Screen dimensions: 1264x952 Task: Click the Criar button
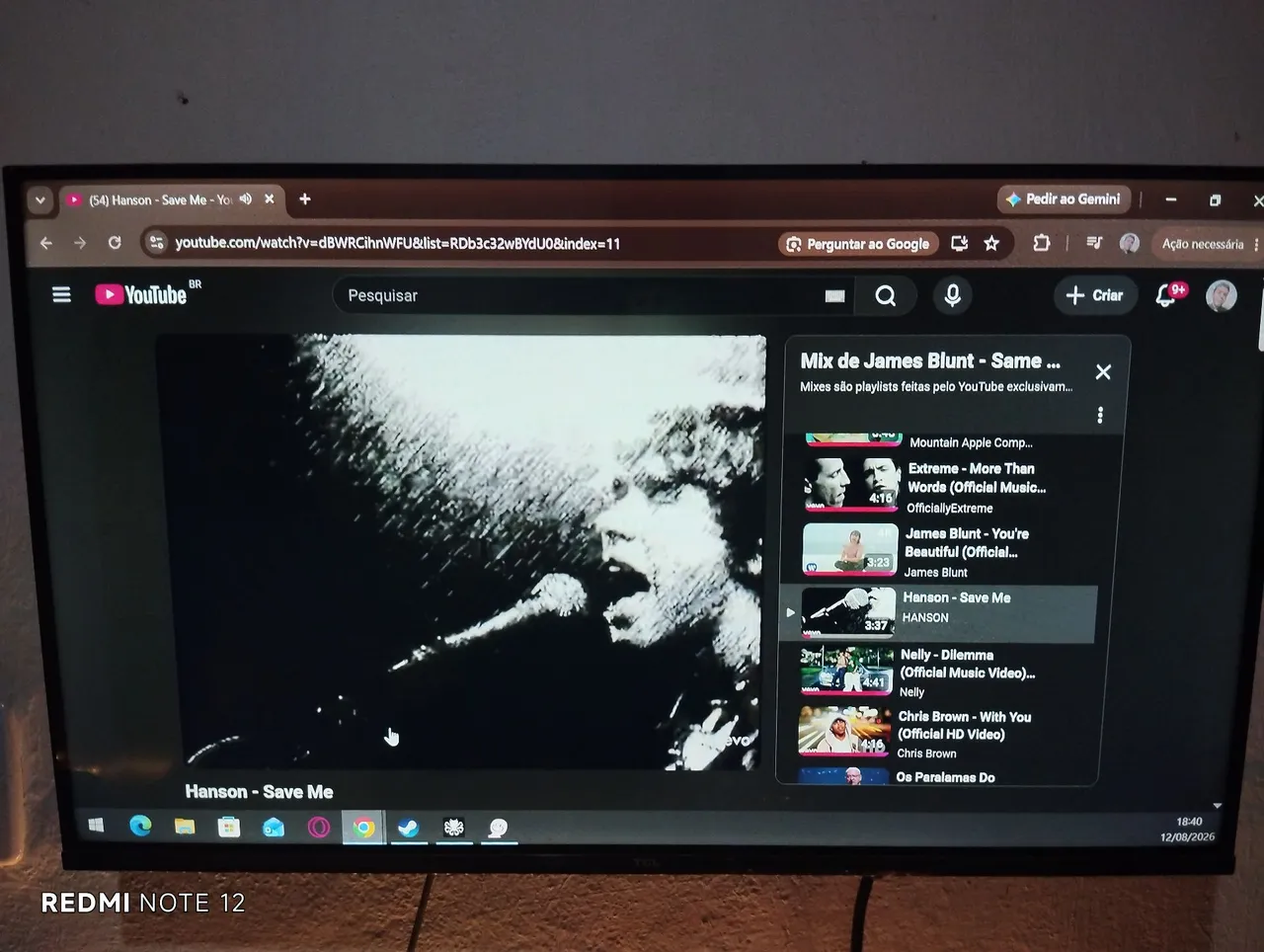click(x=1095, y=295)
